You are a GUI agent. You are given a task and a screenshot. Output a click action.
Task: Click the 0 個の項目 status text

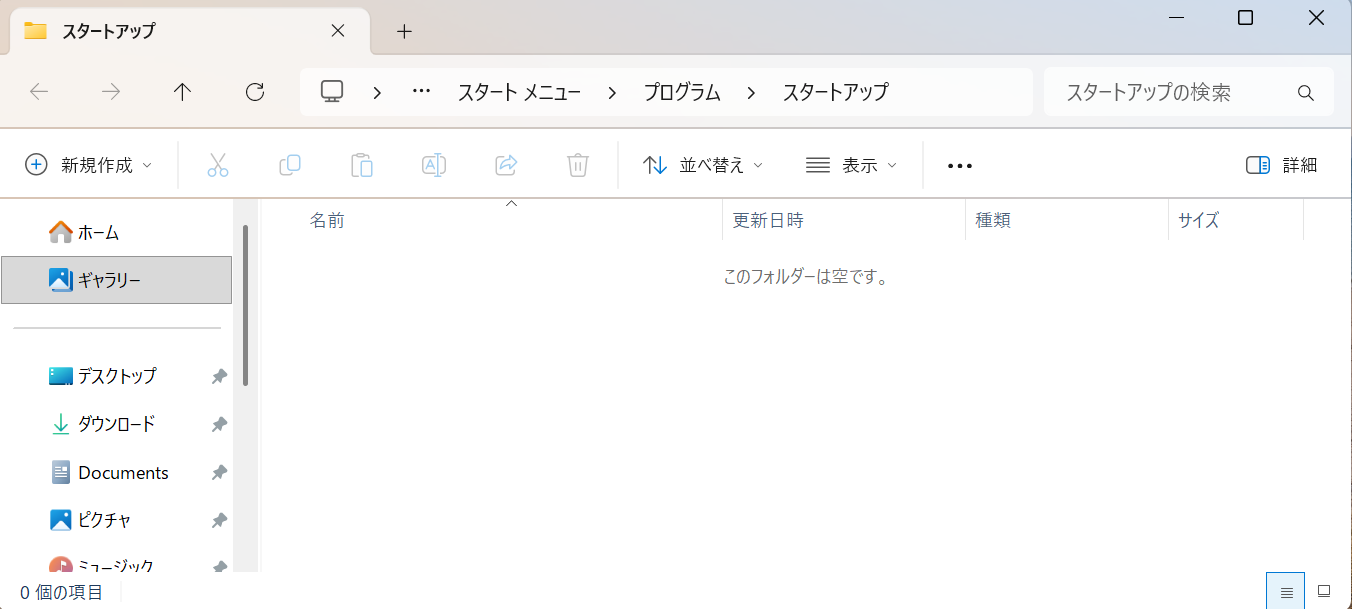[61, 592]
